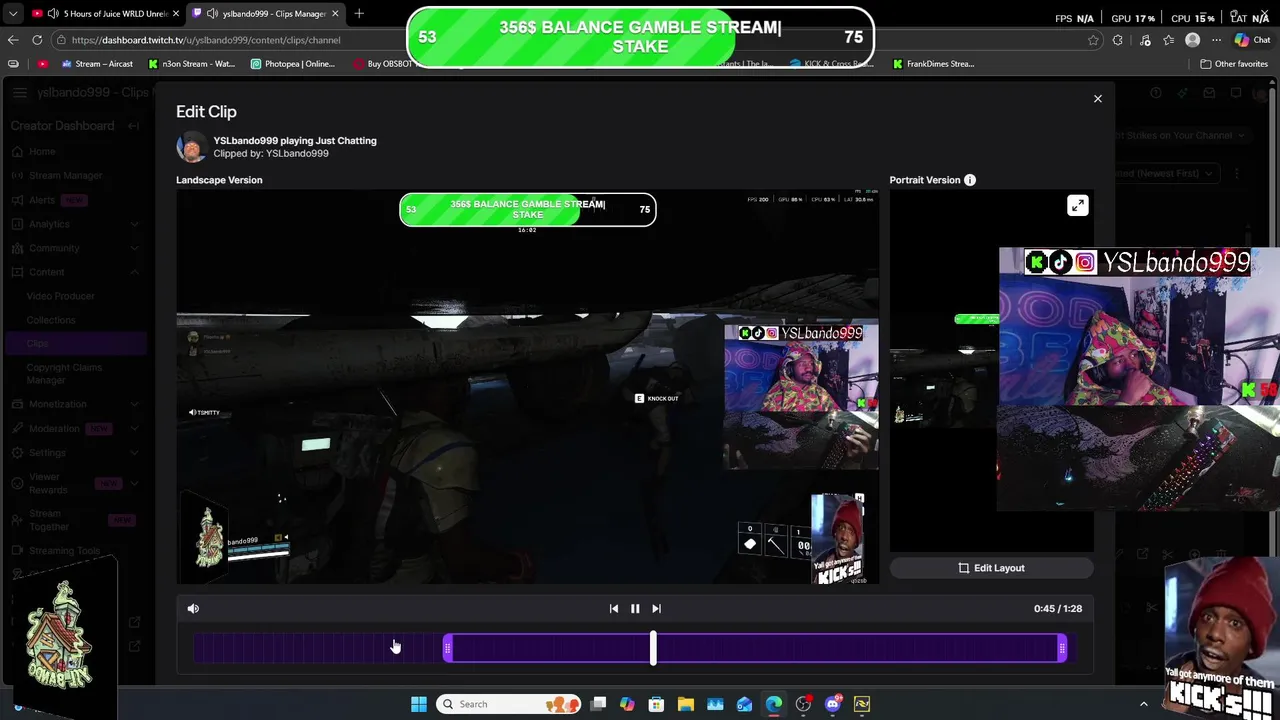Go back in the browser

coord(13,40)
